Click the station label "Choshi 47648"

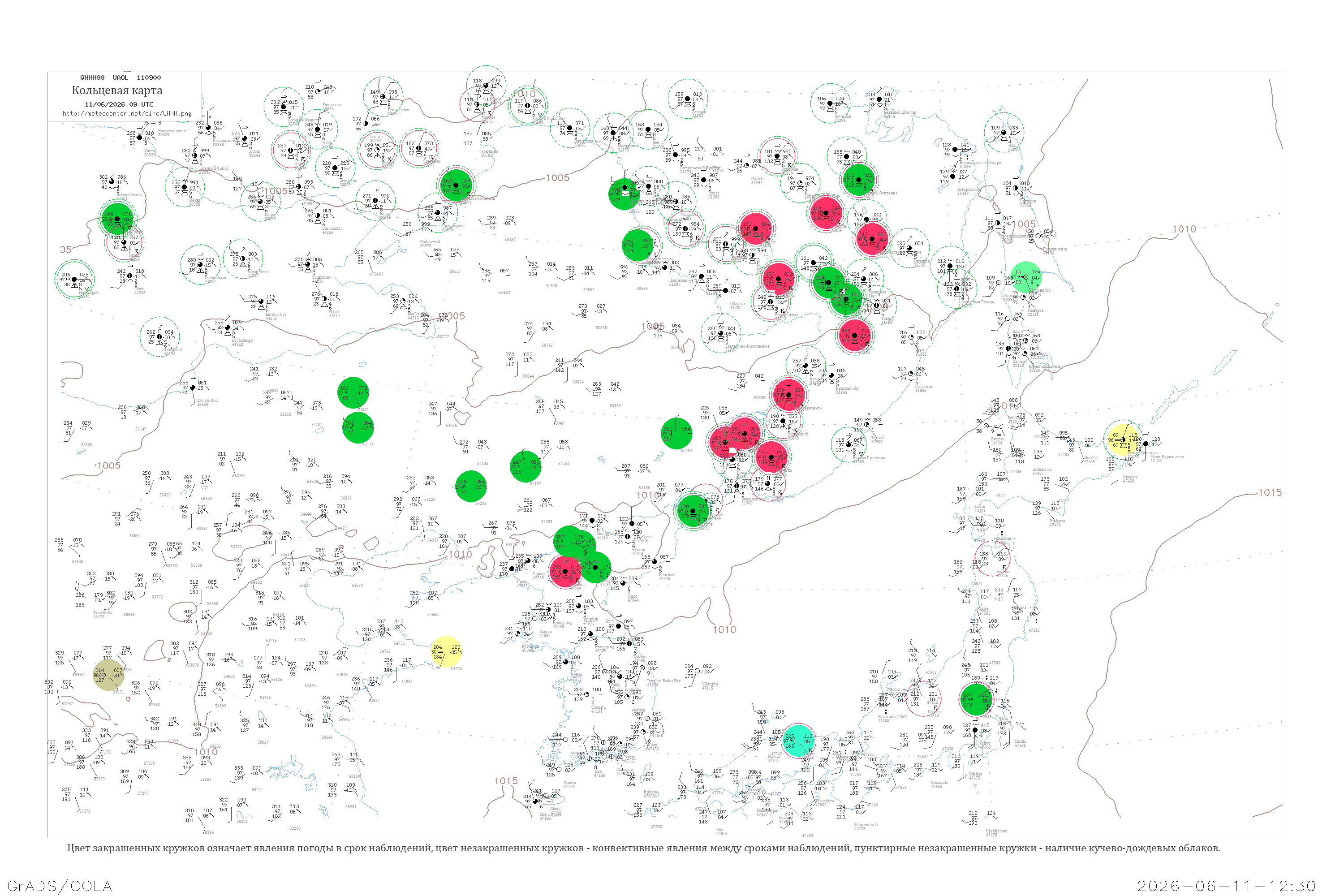point(1020,743)
